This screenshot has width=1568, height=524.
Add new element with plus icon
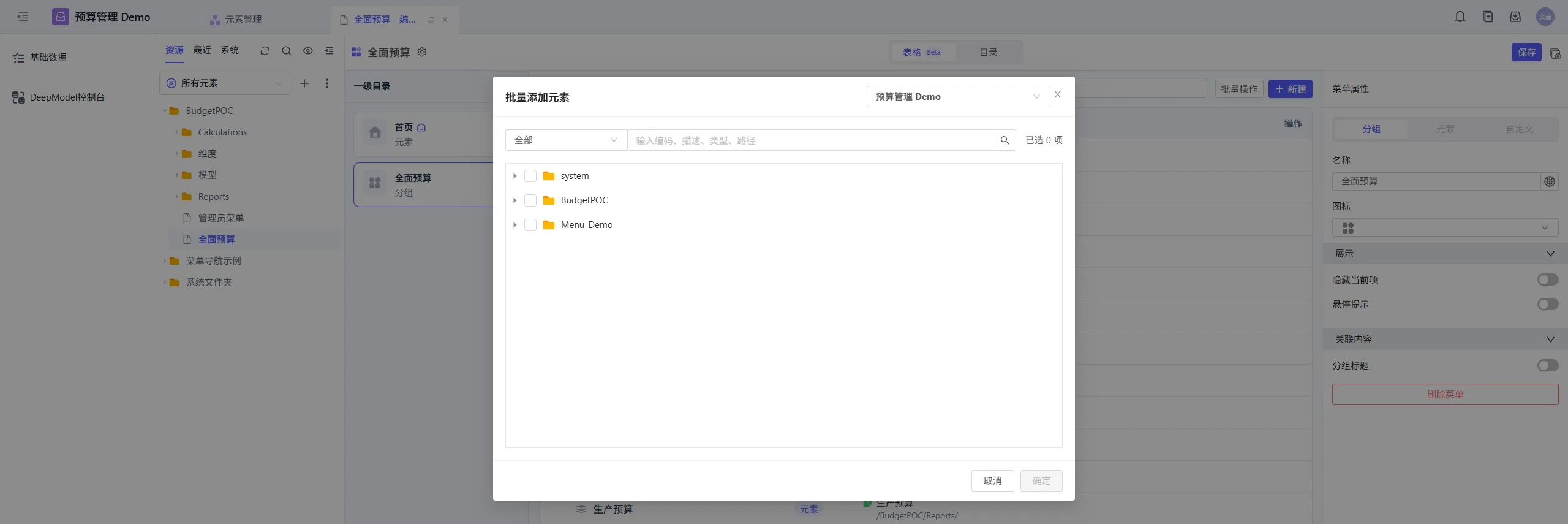(304, 83)
